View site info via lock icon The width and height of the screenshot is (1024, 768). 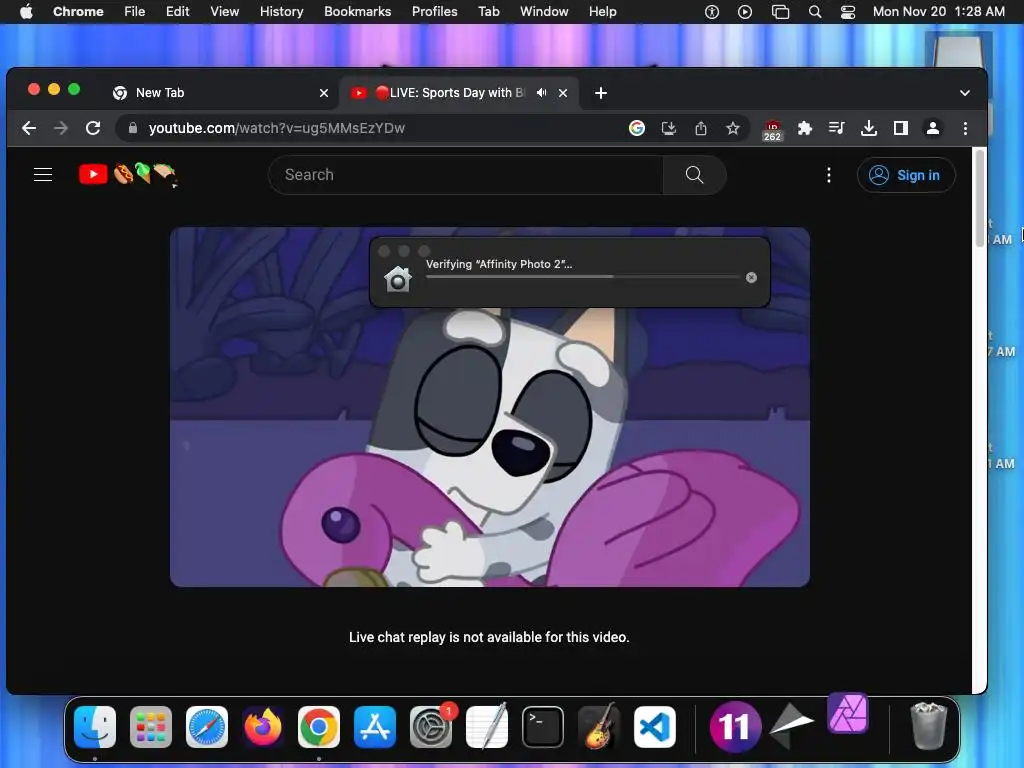click(133, 128)
